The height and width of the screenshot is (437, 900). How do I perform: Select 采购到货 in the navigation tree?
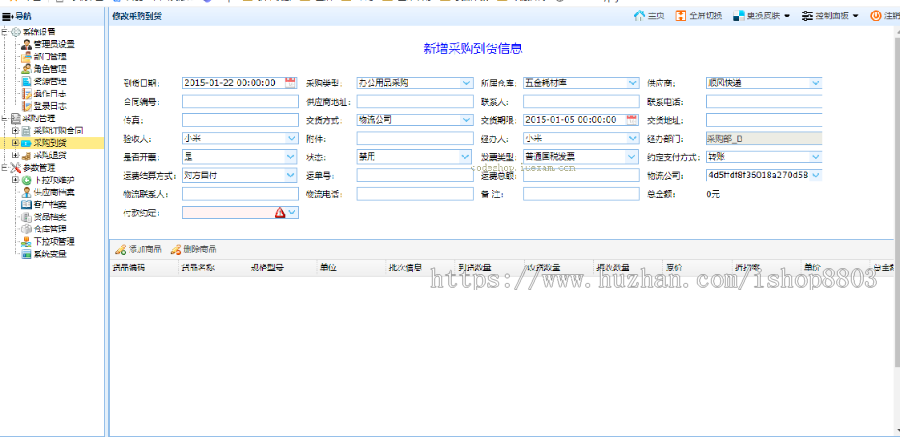point(50,143)
